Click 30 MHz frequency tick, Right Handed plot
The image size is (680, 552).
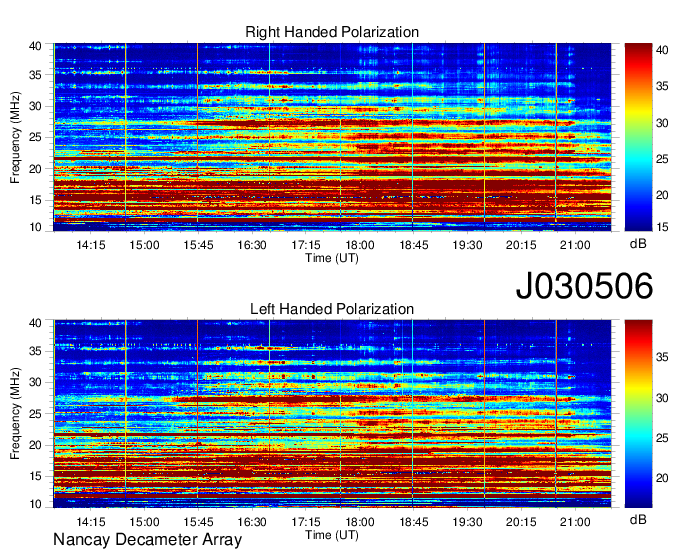(35, 106)
